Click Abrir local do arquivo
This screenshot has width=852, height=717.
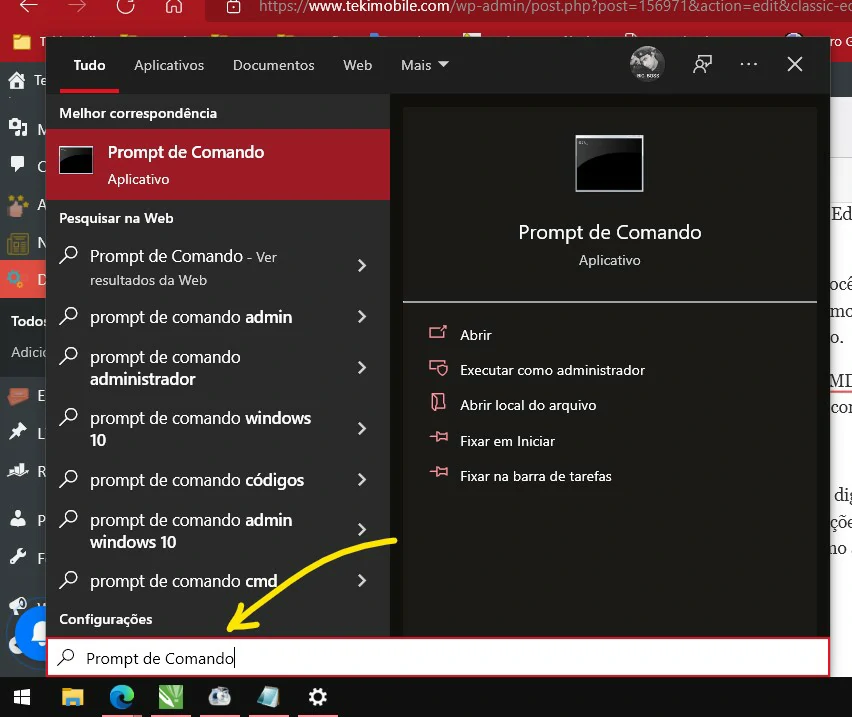(x=528, y=406)
